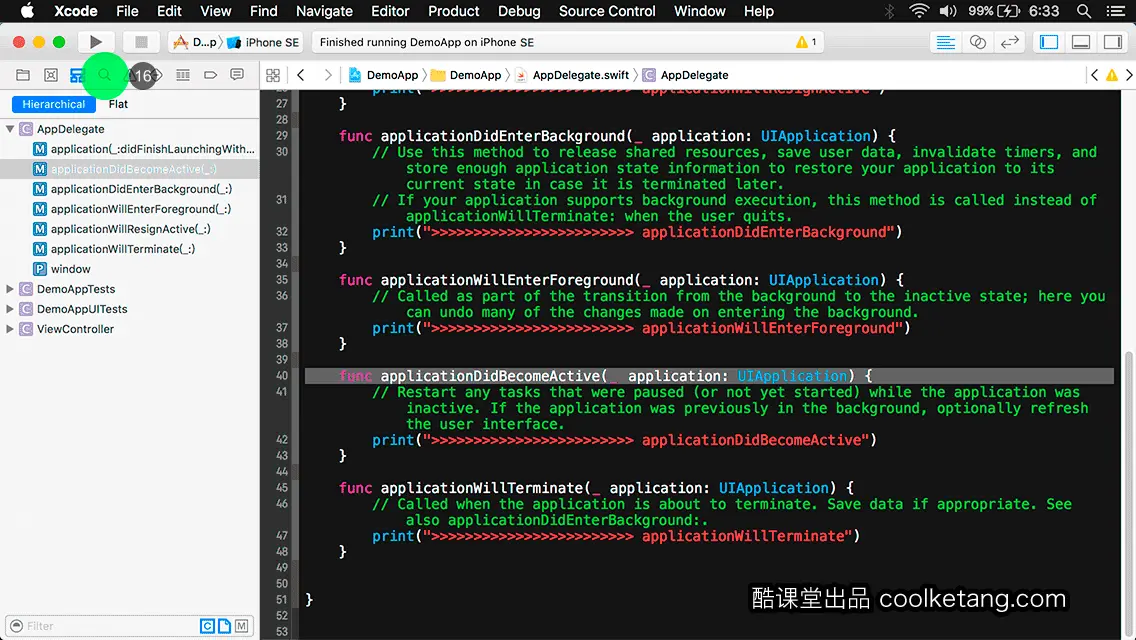Open the Debug navigator
Viewport: 1136px width, 640px height.
[183, 75]
